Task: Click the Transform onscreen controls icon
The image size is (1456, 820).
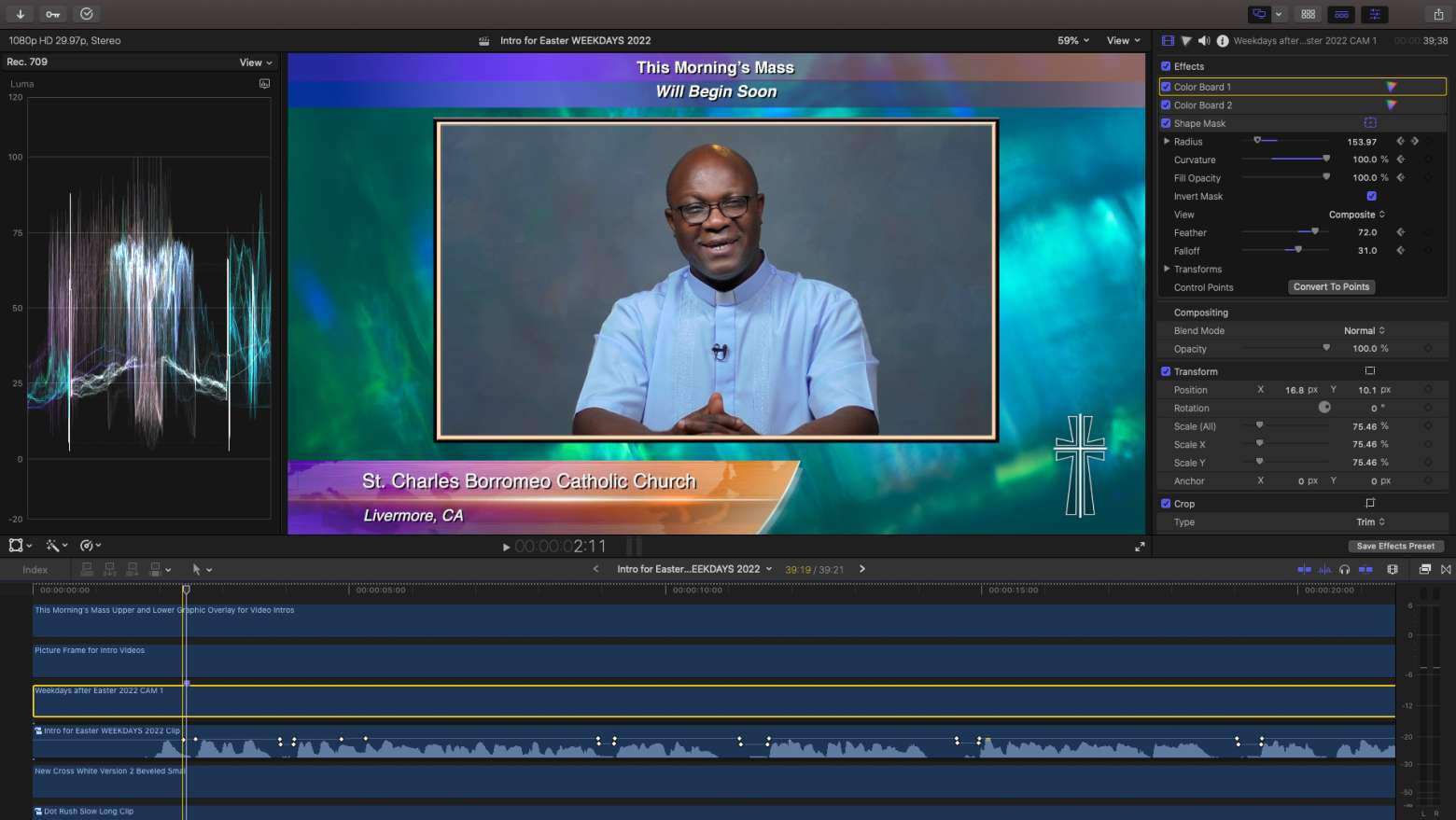Action: point(1370,371)
